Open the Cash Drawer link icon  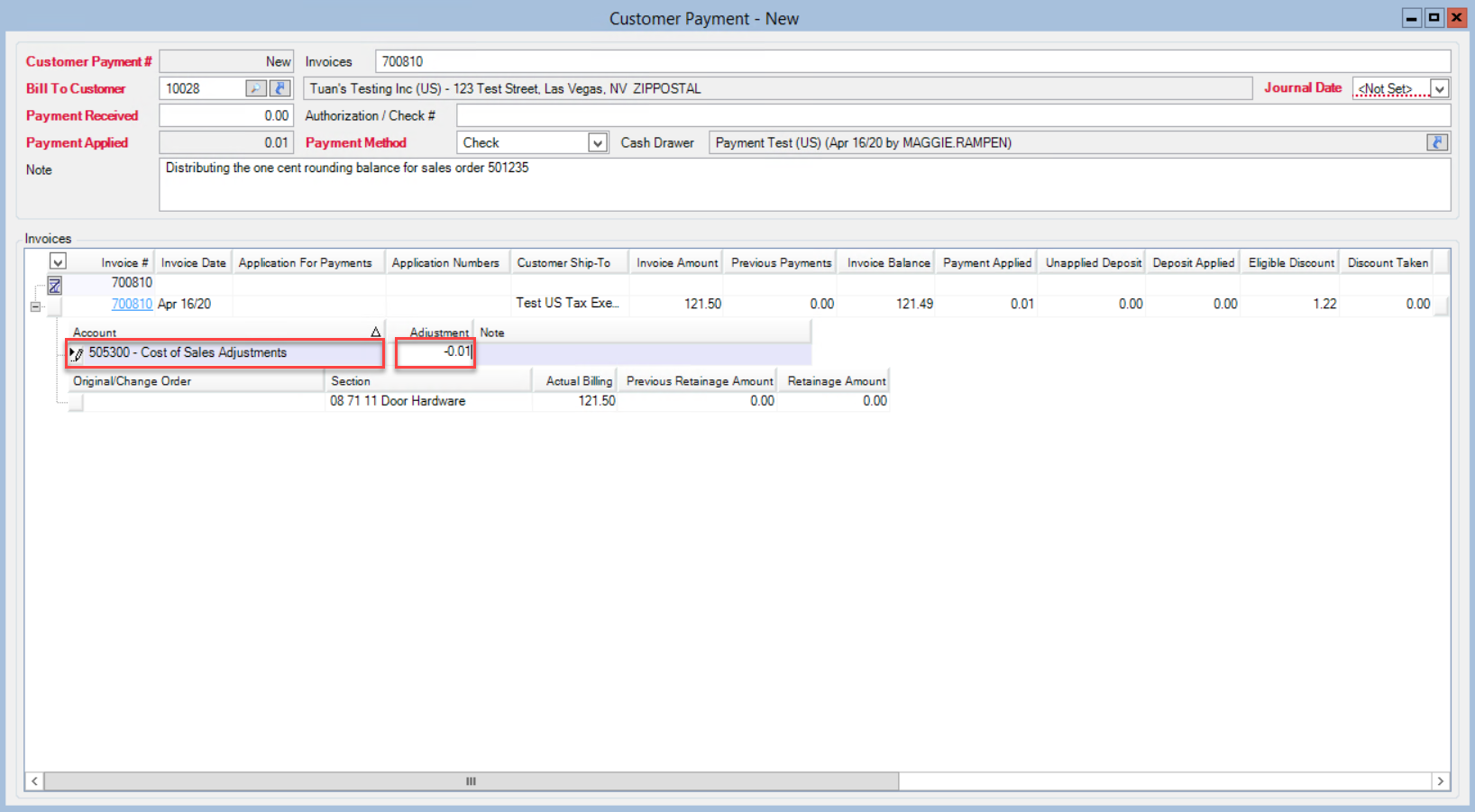(x=1437, y=142)
